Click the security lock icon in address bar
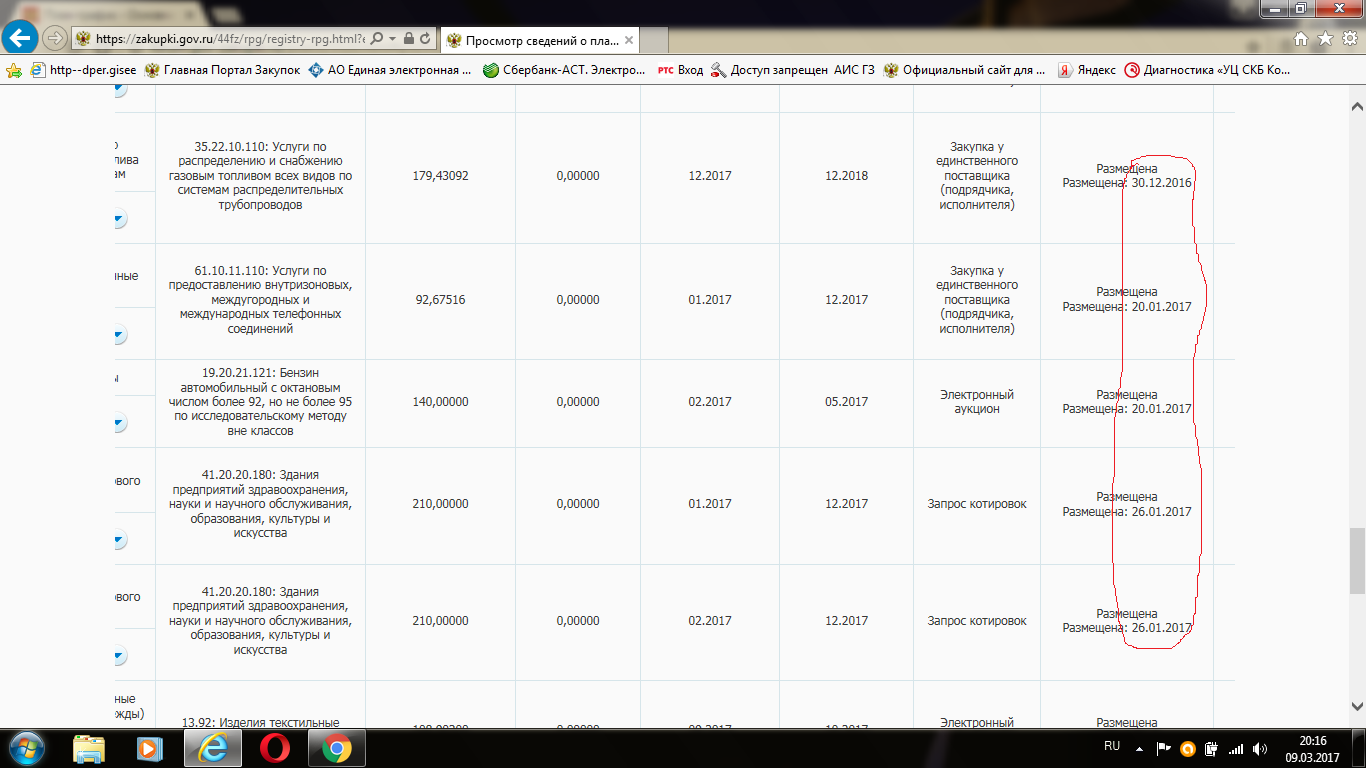 coord(409,38)
